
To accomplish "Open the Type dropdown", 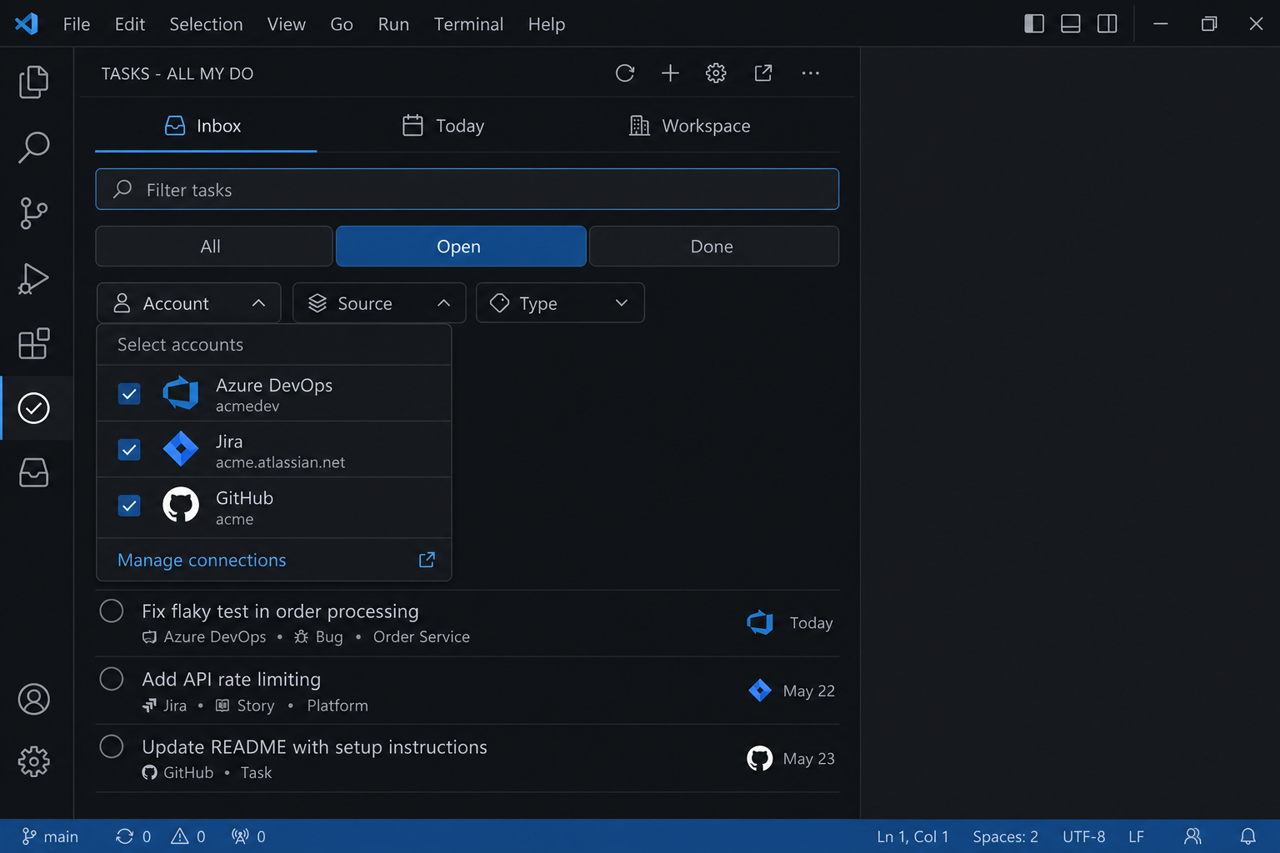I will [x=560, y=303].
